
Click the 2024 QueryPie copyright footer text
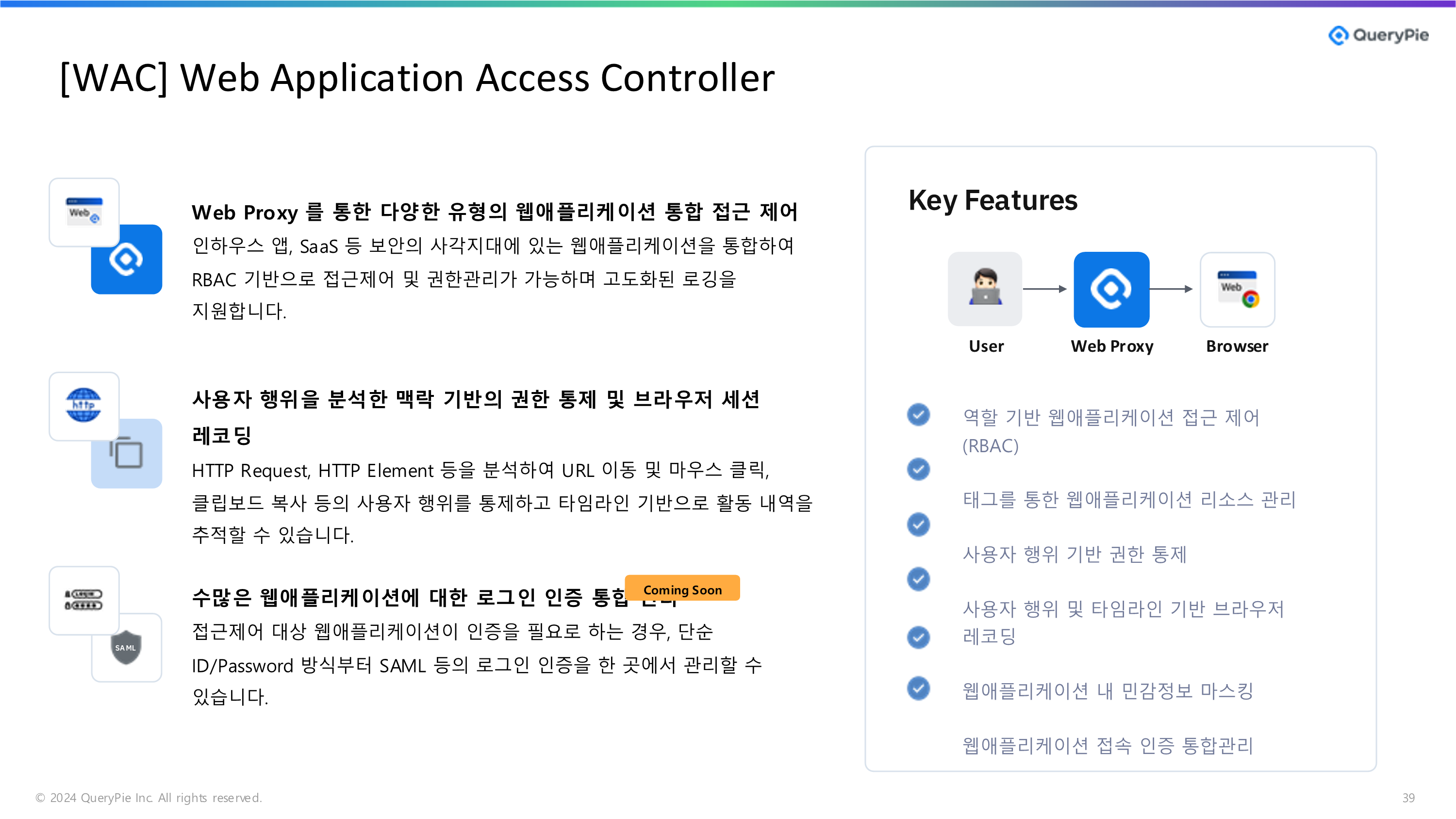[149, 797]
